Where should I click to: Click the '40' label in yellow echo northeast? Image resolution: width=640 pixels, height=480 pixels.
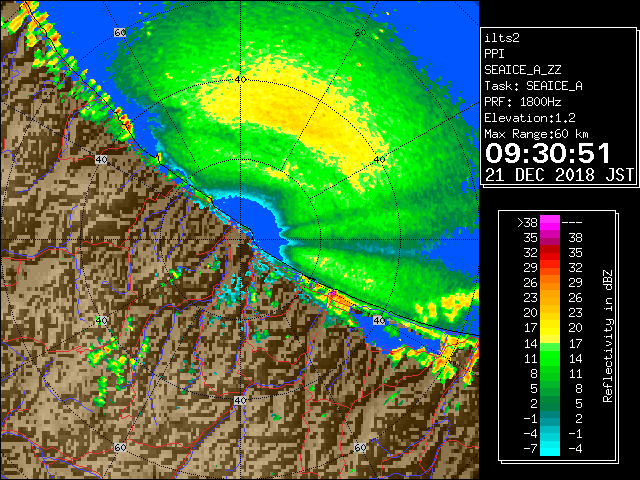[x=380, y=159]
